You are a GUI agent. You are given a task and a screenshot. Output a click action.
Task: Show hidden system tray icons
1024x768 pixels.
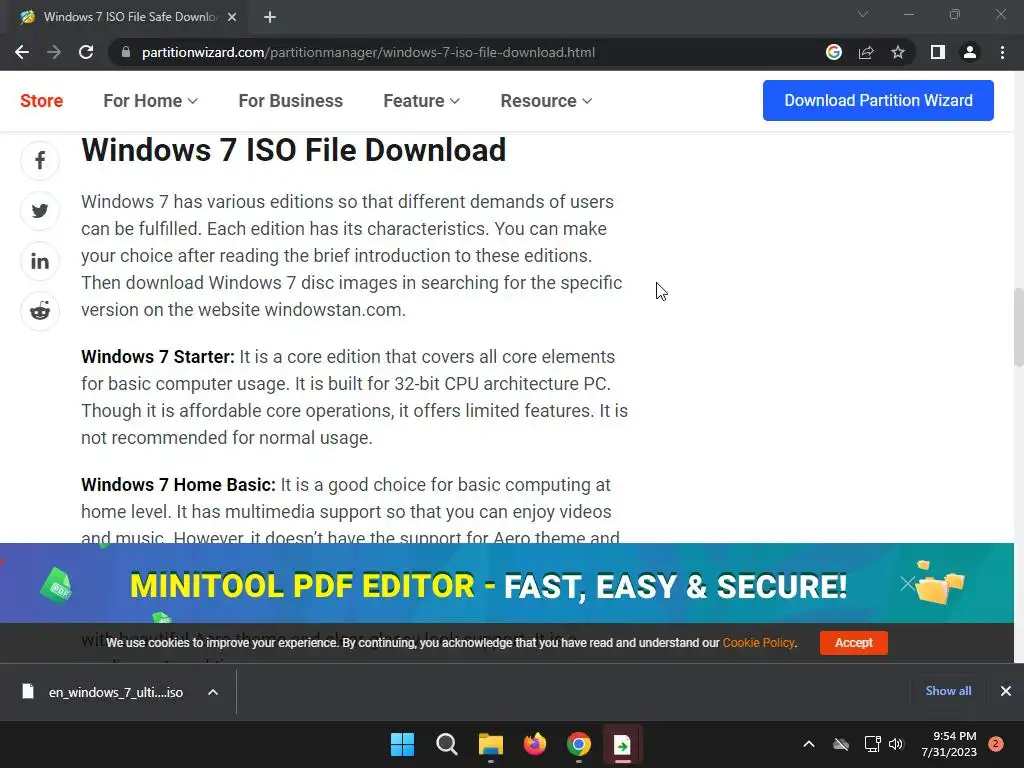(x=808, y=744)
